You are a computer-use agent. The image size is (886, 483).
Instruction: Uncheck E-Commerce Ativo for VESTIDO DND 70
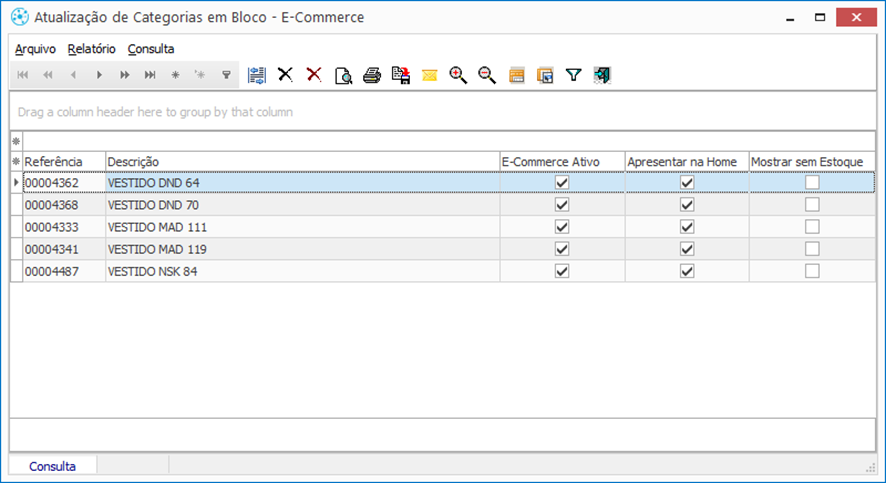(x=562, y=204)
